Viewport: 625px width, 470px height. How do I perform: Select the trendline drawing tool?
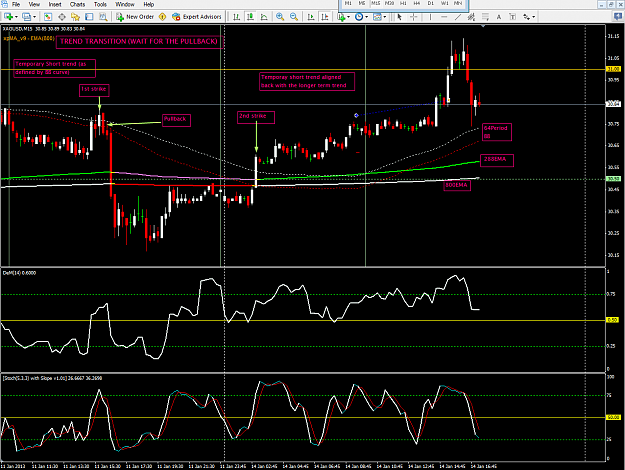click(458, 17)
